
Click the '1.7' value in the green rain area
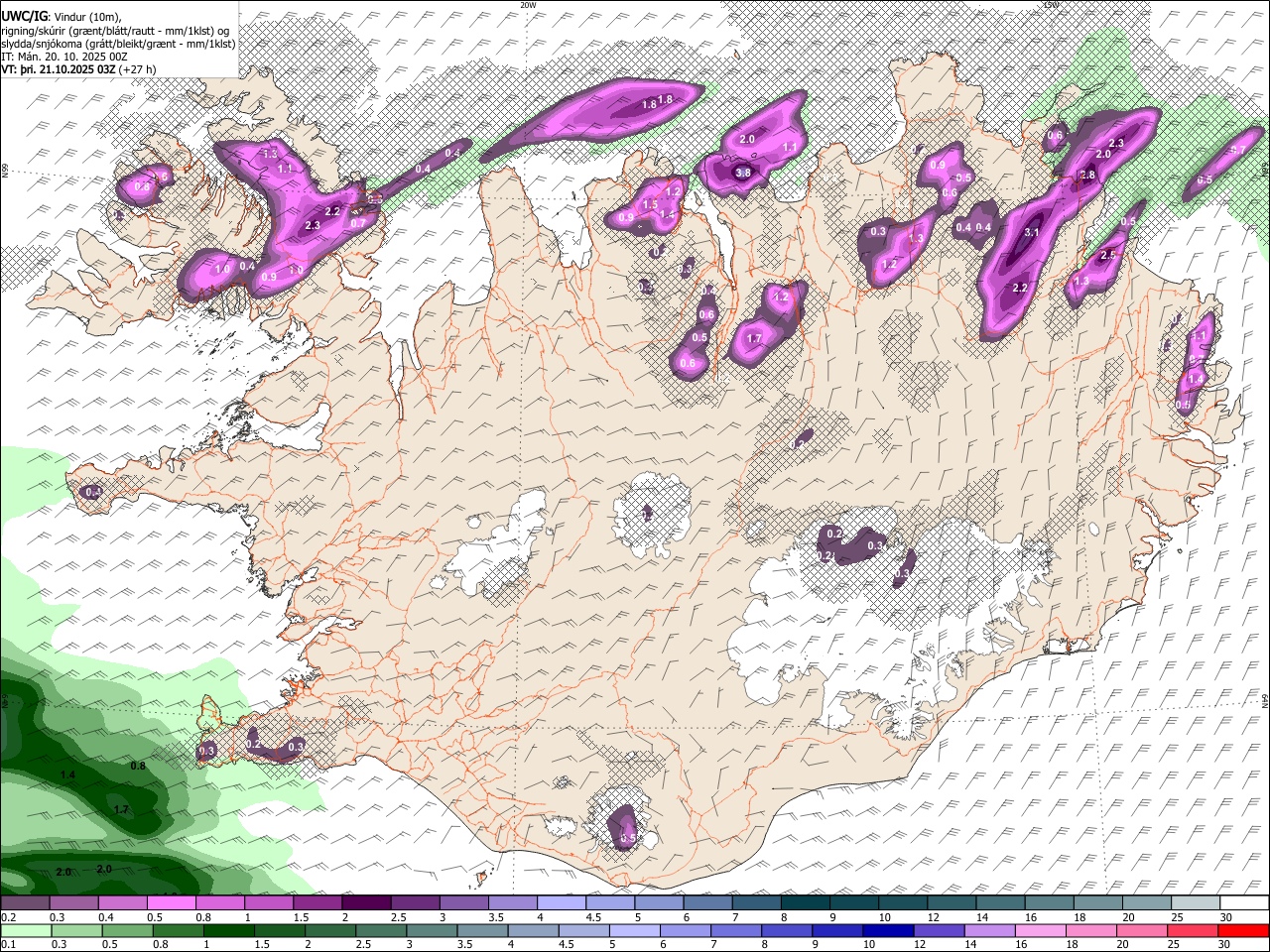pyautogui.click(x=121, y=810)
